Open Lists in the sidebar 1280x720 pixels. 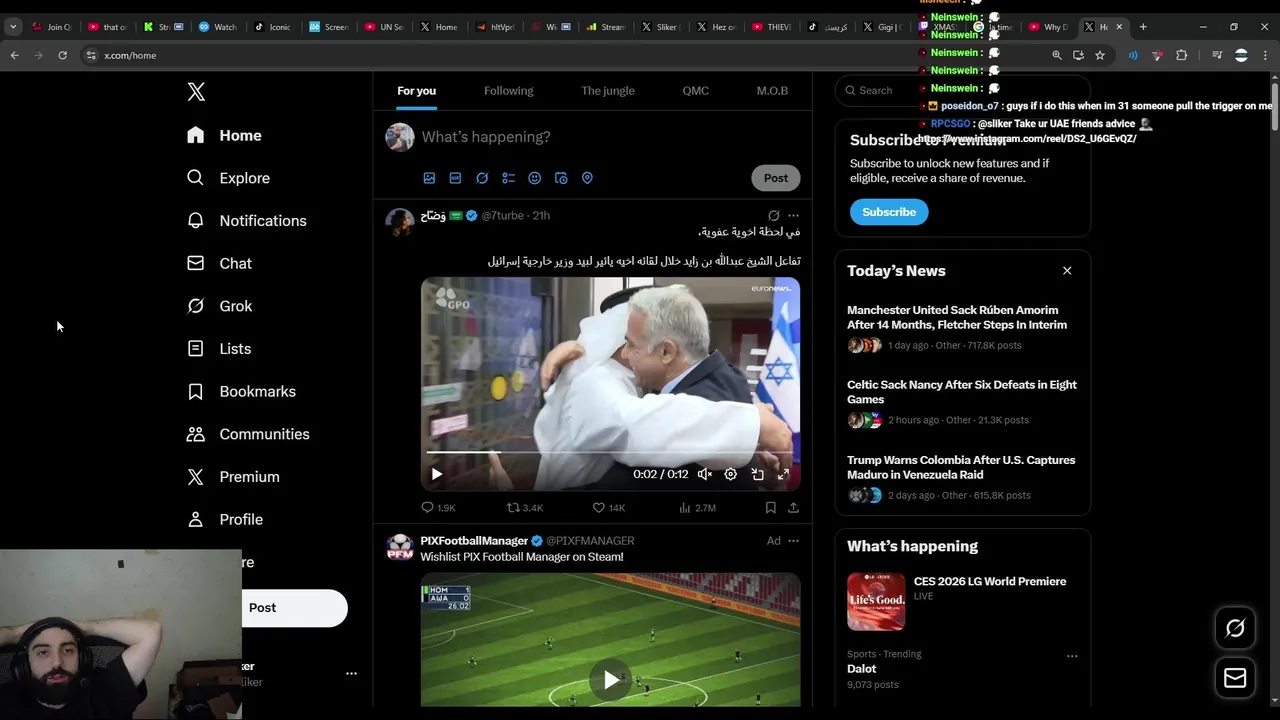[x=218, y=349]
